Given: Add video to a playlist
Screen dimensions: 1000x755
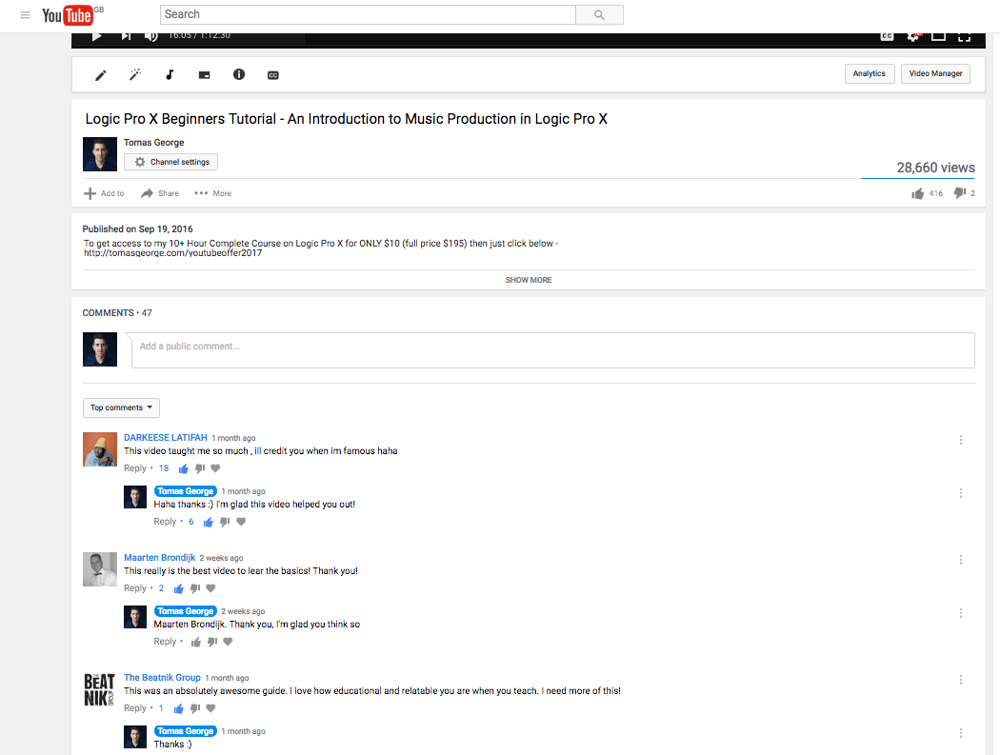Looking at the screenshot, I should point(104,193).
